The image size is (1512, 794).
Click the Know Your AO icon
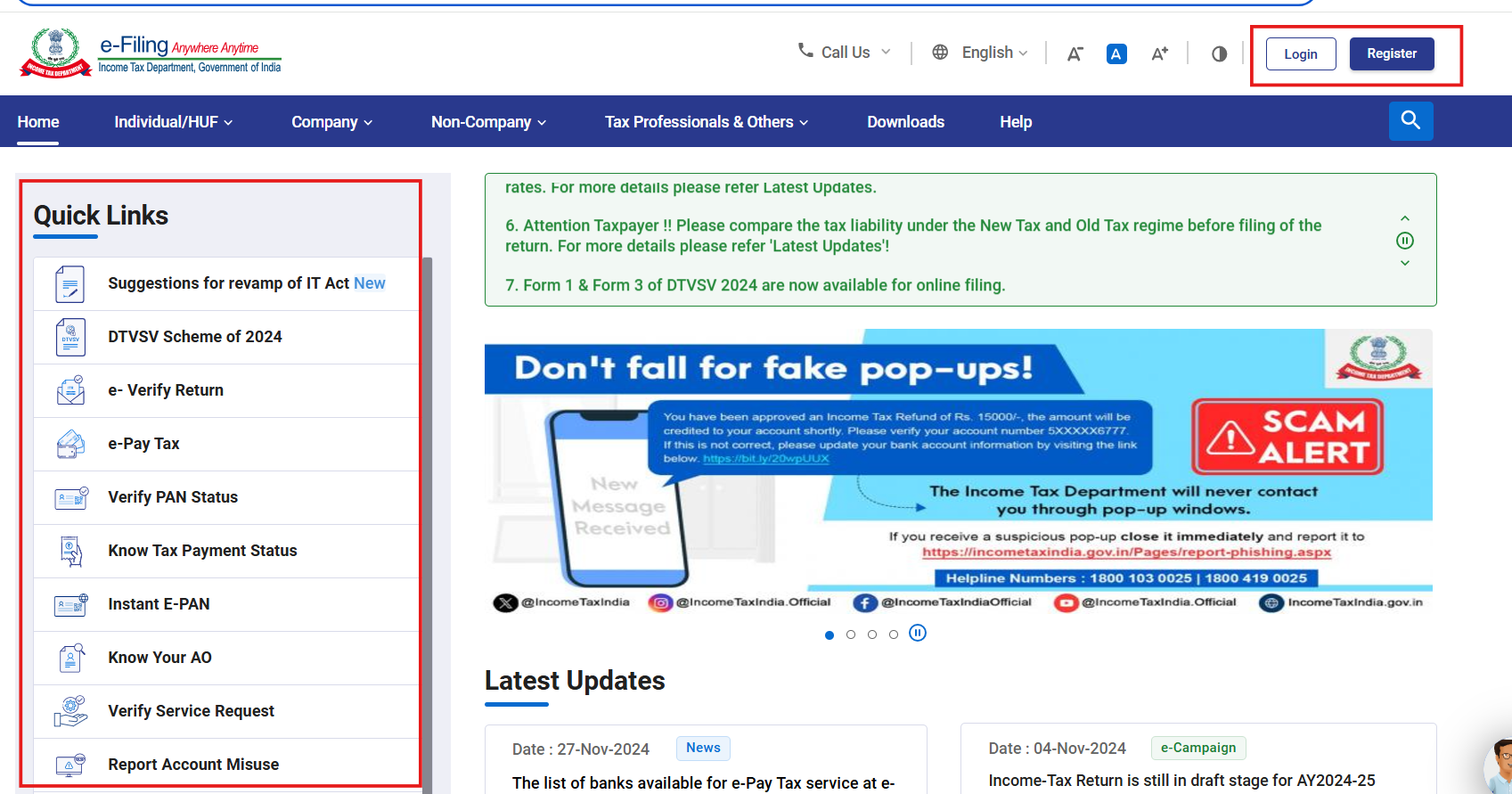(71, 658)
